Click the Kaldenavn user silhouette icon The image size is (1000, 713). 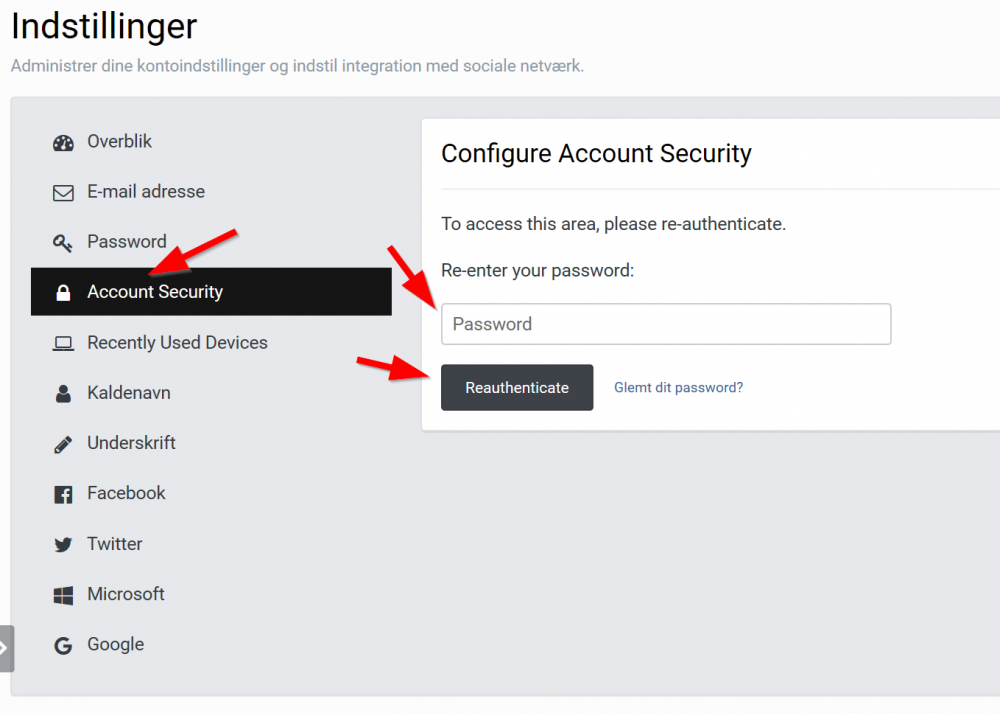63,394
